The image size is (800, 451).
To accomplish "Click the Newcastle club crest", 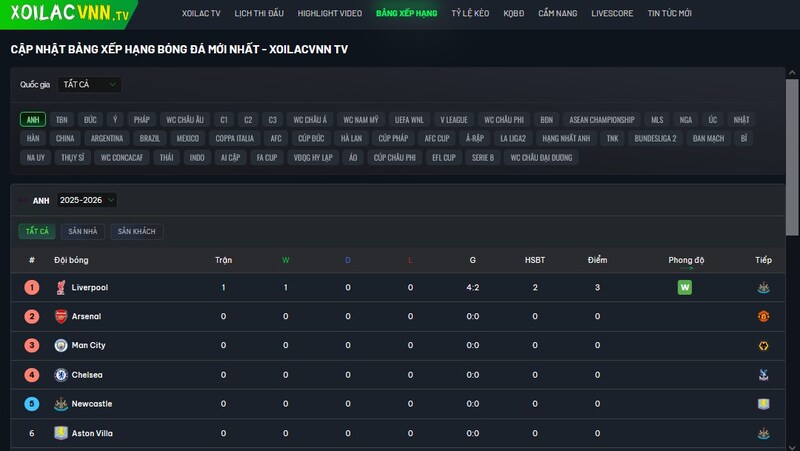I will tap(61, 404).
